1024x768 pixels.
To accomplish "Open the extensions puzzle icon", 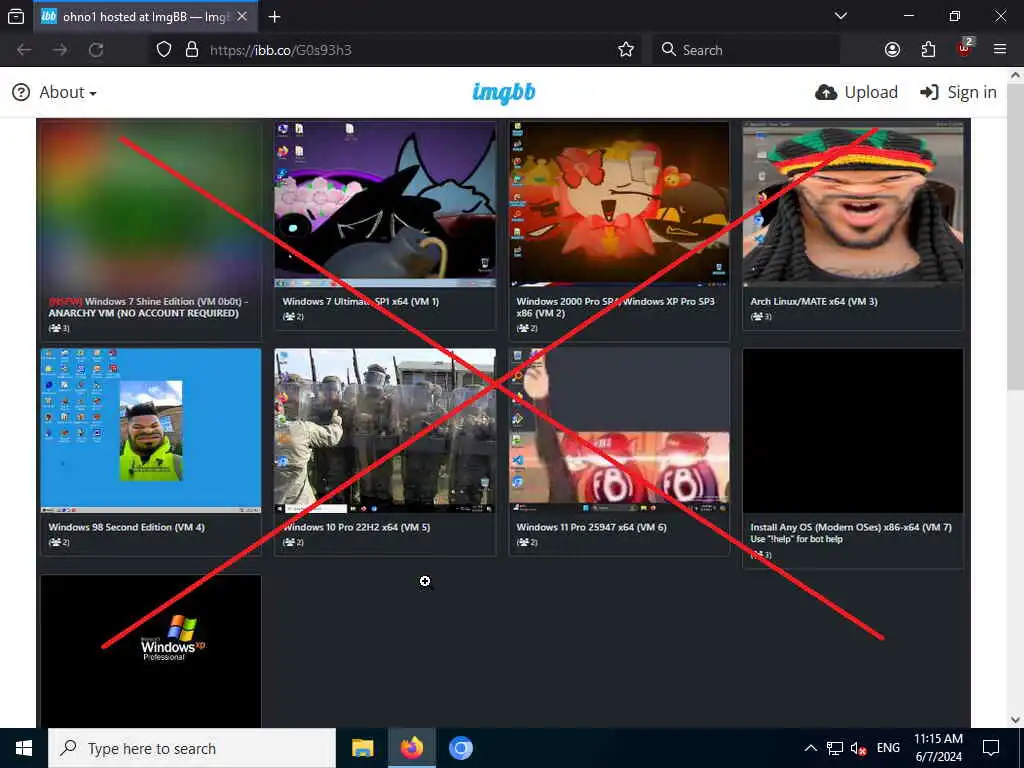I will point(928,50).
